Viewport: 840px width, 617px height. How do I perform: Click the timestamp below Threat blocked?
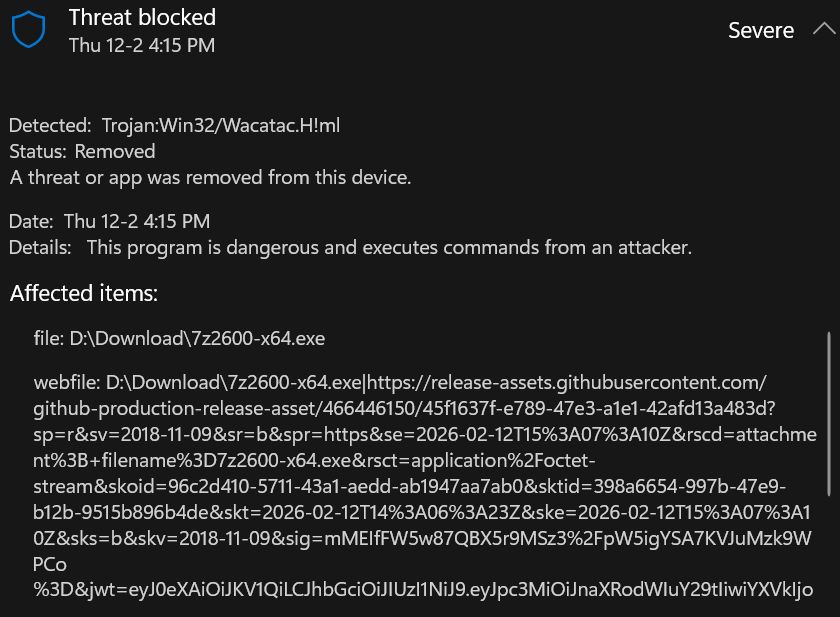141,45
